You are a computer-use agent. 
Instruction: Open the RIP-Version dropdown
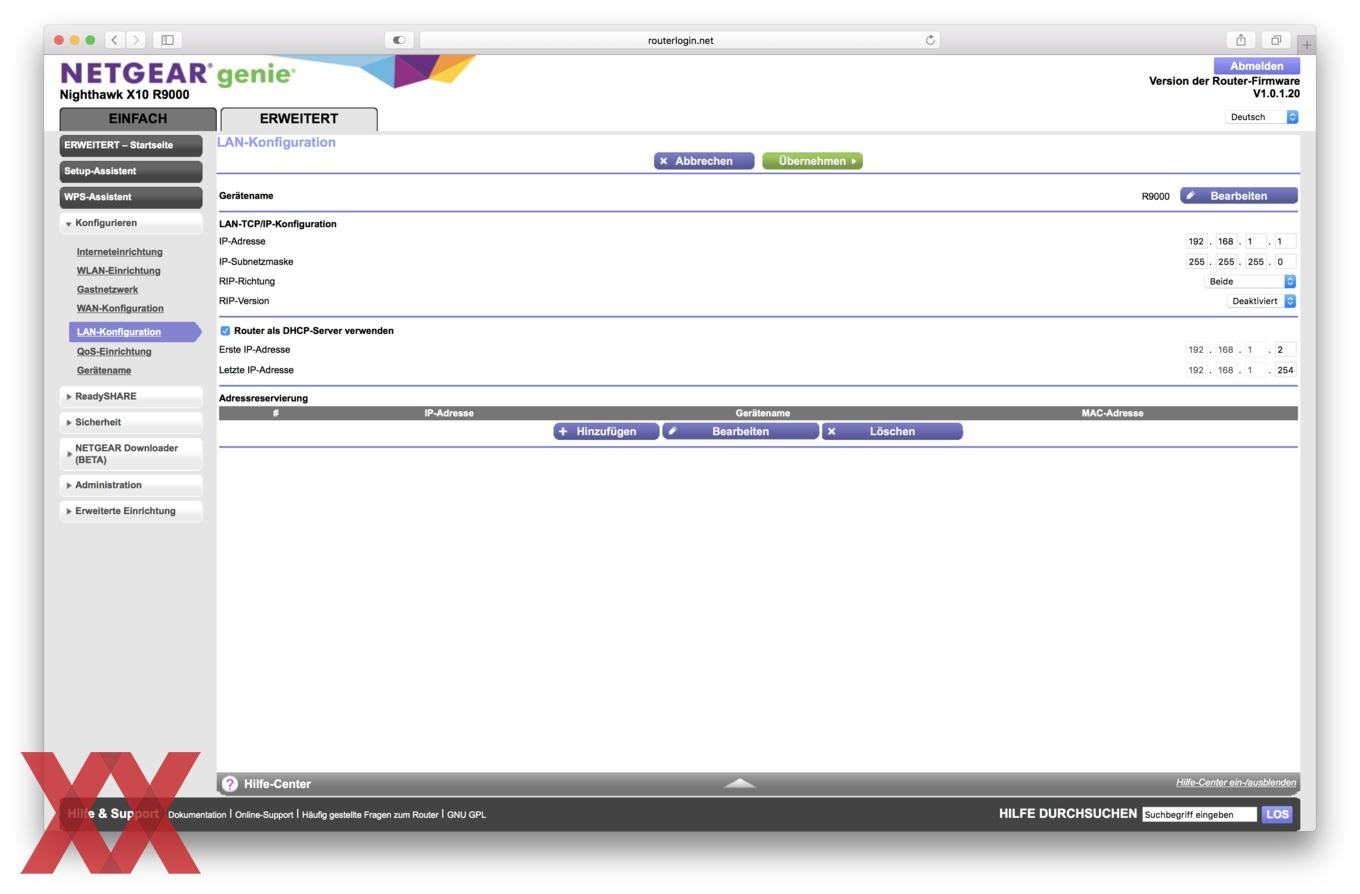pos(1262,301)
